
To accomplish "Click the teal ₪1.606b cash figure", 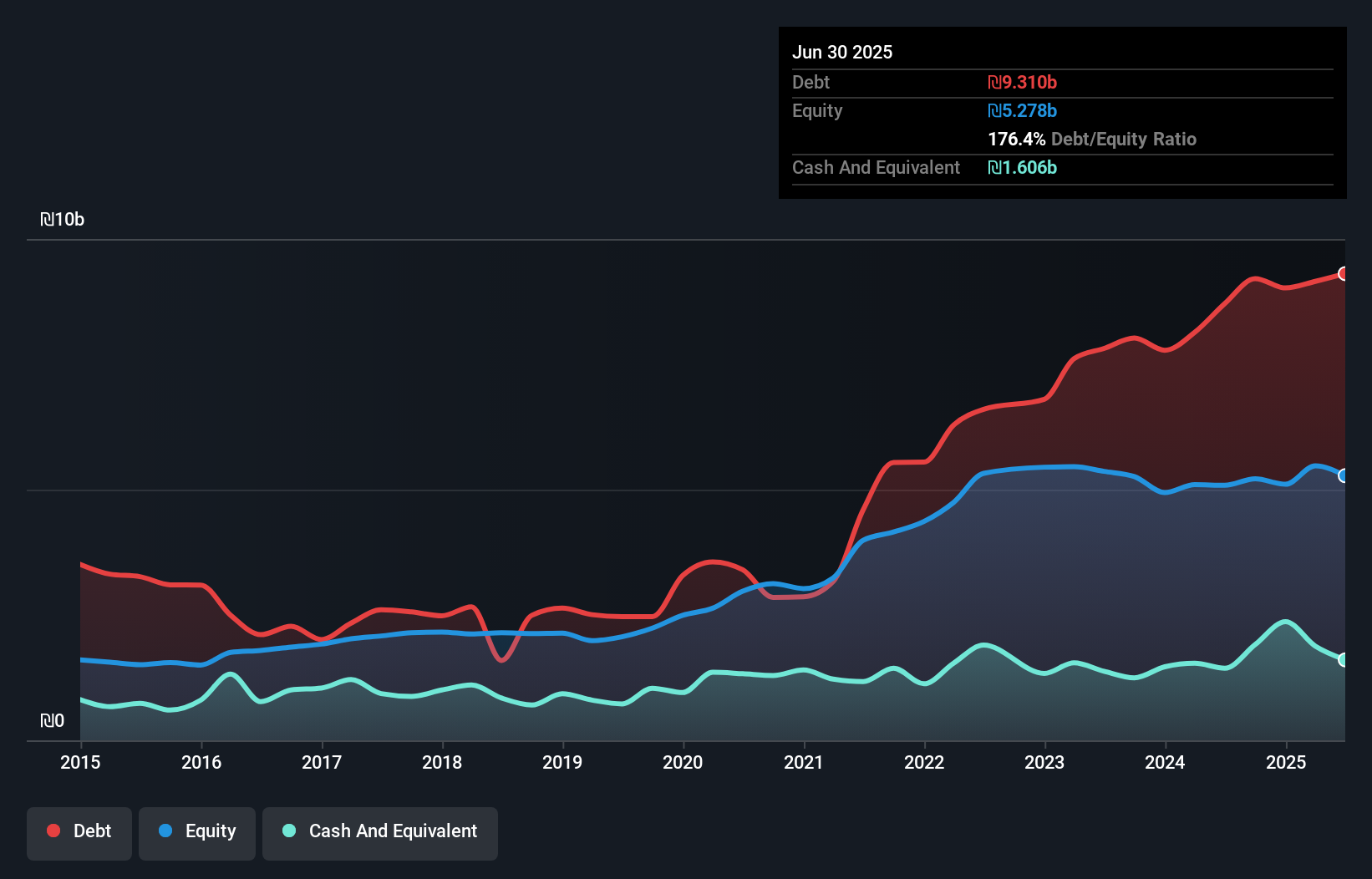I will point(1023,168).
